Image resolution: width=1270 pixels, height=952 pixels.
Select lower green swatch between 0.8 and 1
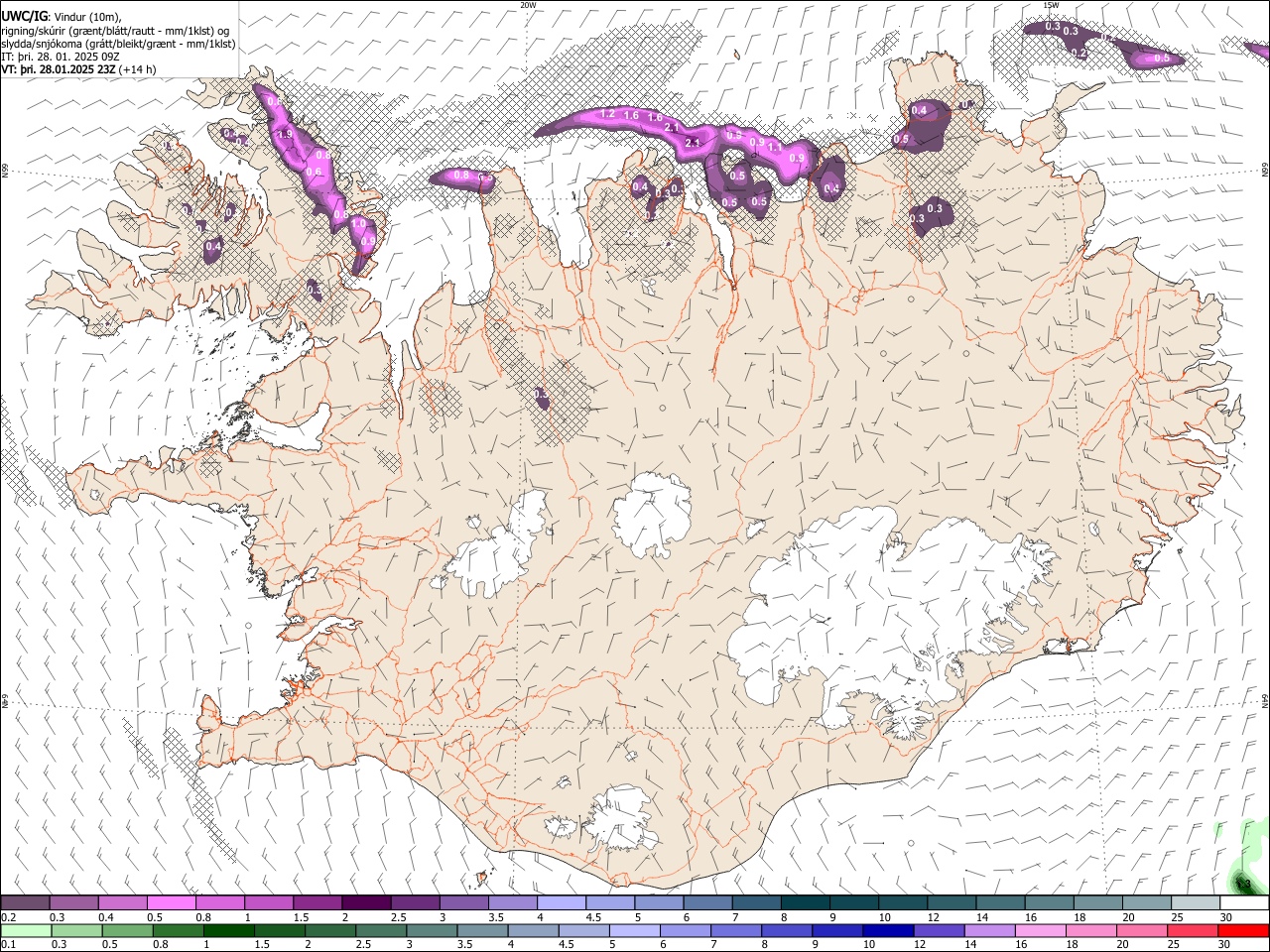(x=178, y=930)
